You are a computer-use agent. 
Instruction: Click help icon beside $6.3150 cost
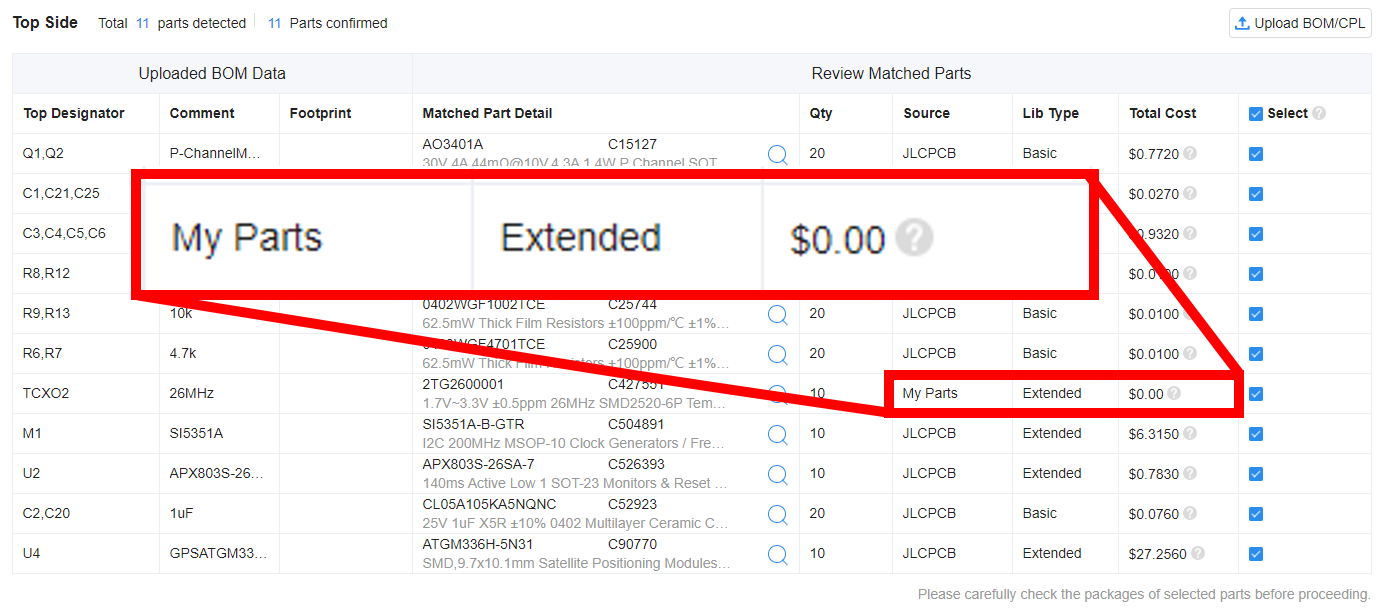pos(1190,434)
